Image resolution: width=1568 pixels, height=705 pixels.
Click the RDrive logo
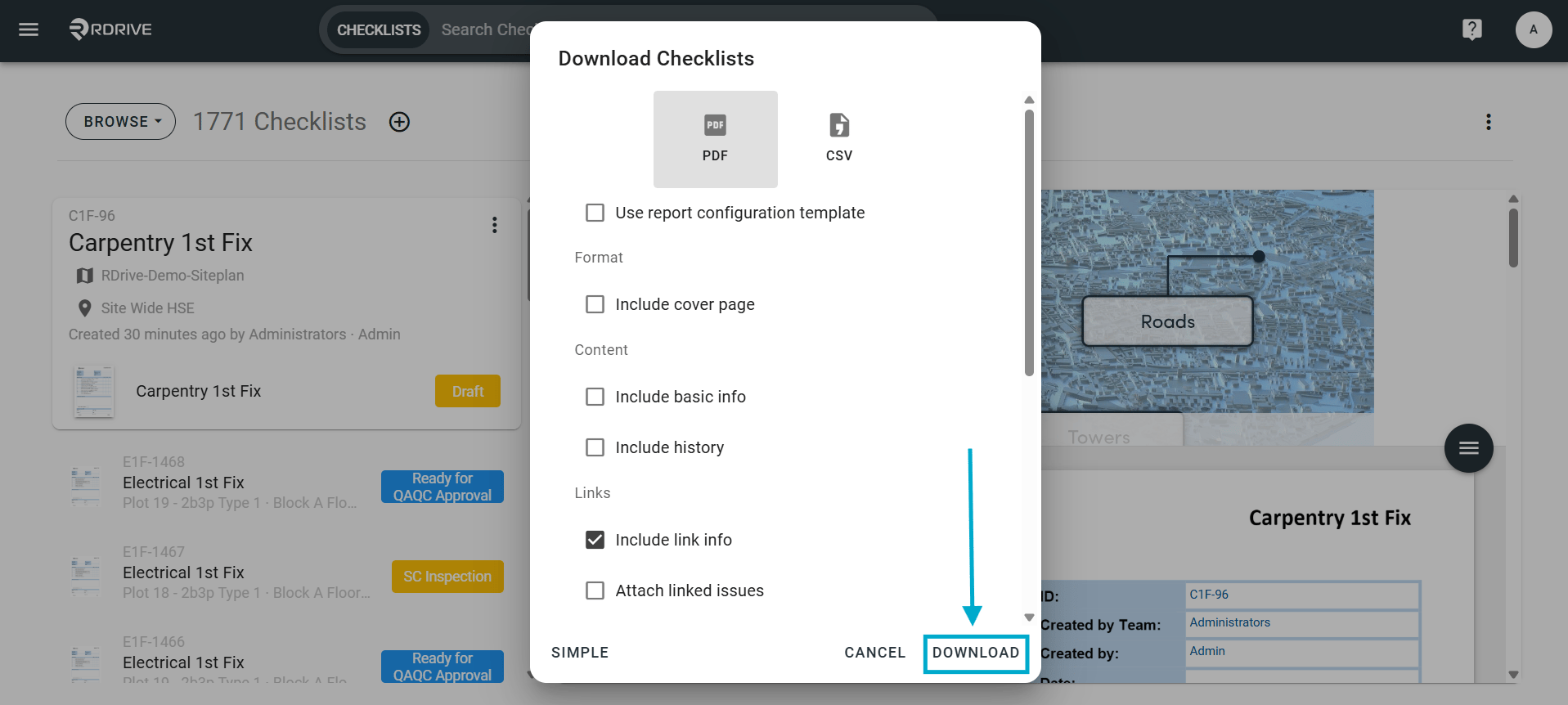[x=110, y=29]
